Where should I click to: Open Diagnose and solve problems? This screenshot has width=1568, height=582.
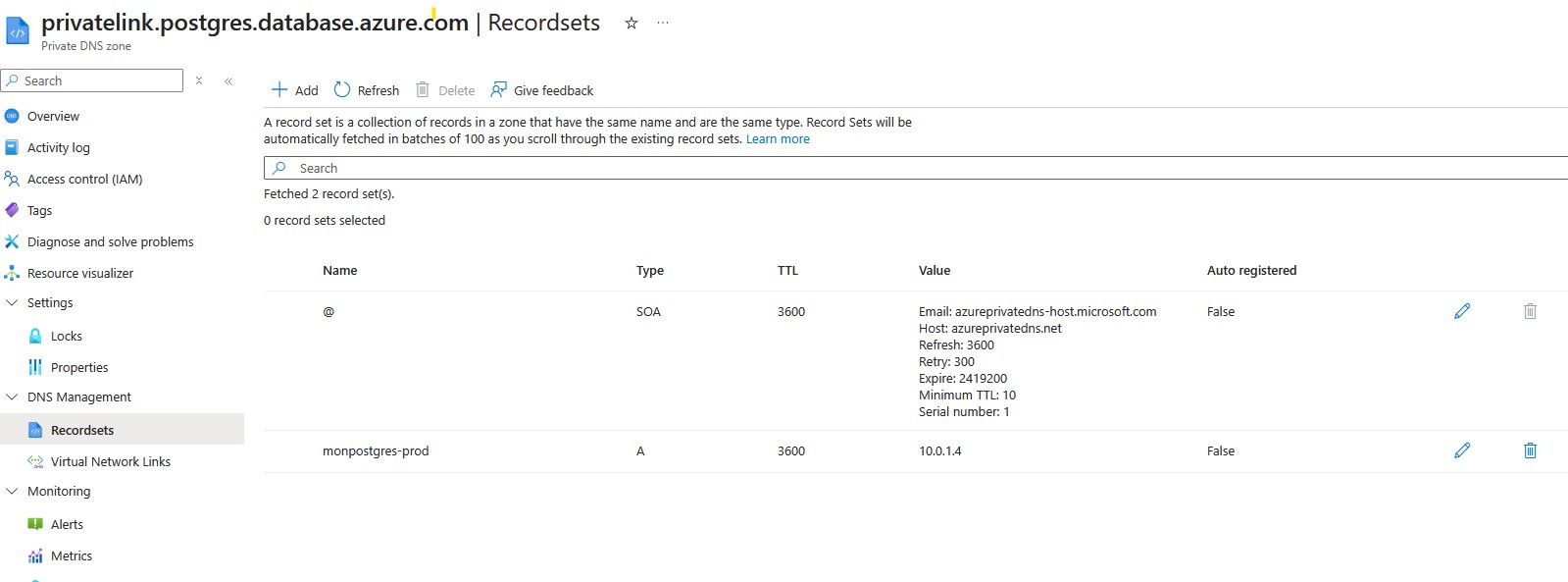pos(110,241)
